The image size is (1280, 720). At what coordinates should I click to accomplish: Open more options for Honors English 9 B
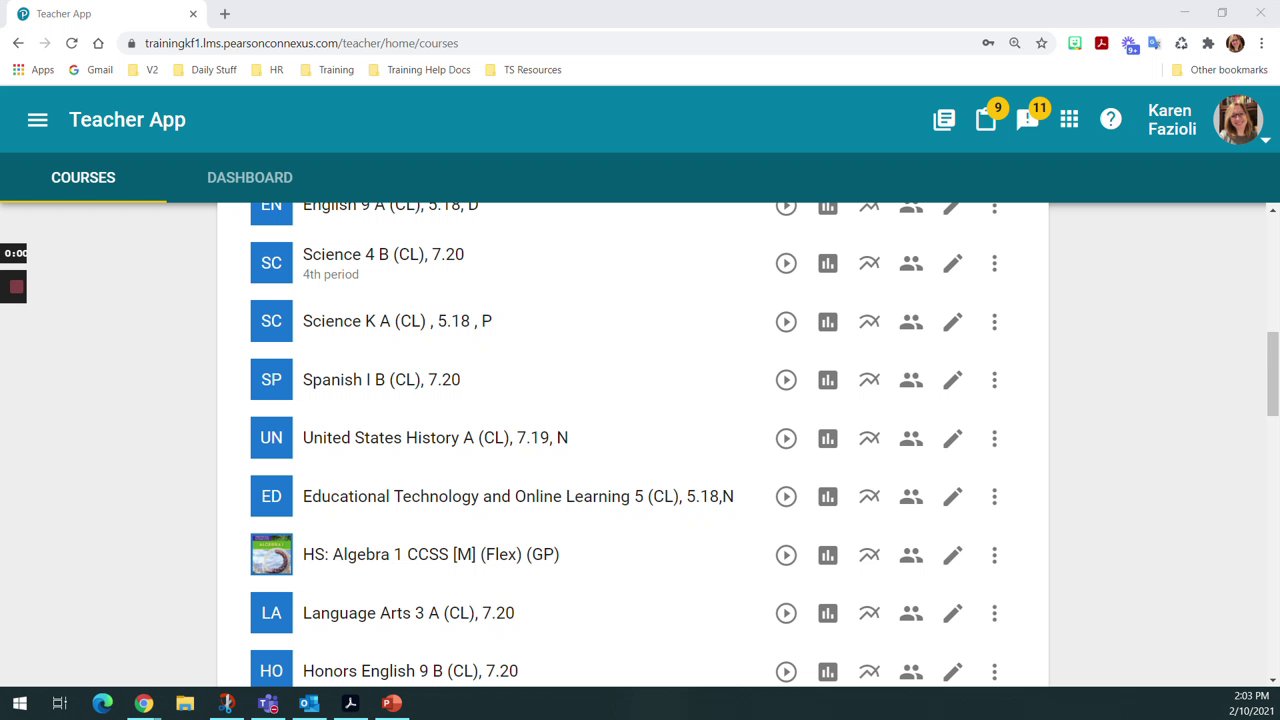pyautogui.click(x=994, y=672)
